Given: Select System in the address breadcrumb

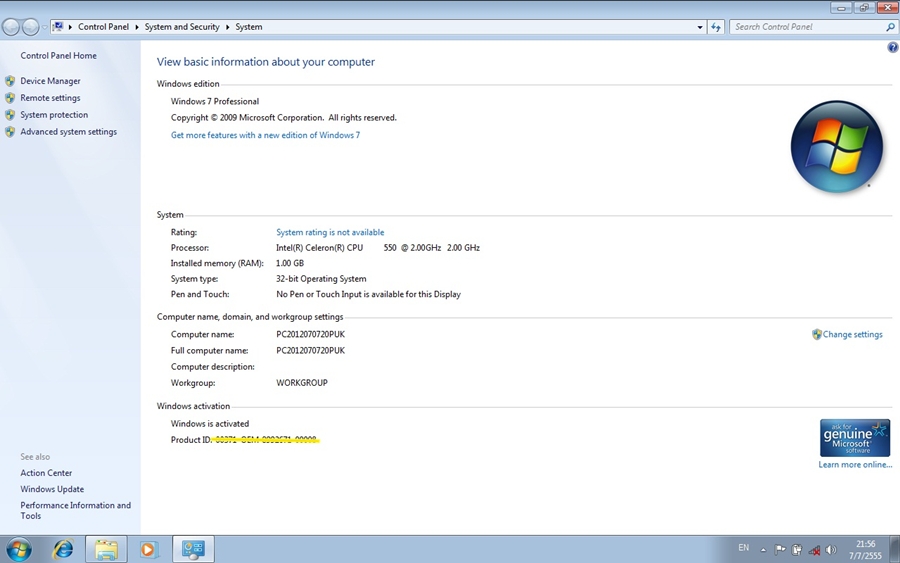Looking at the screenshot, I should 249,27.
